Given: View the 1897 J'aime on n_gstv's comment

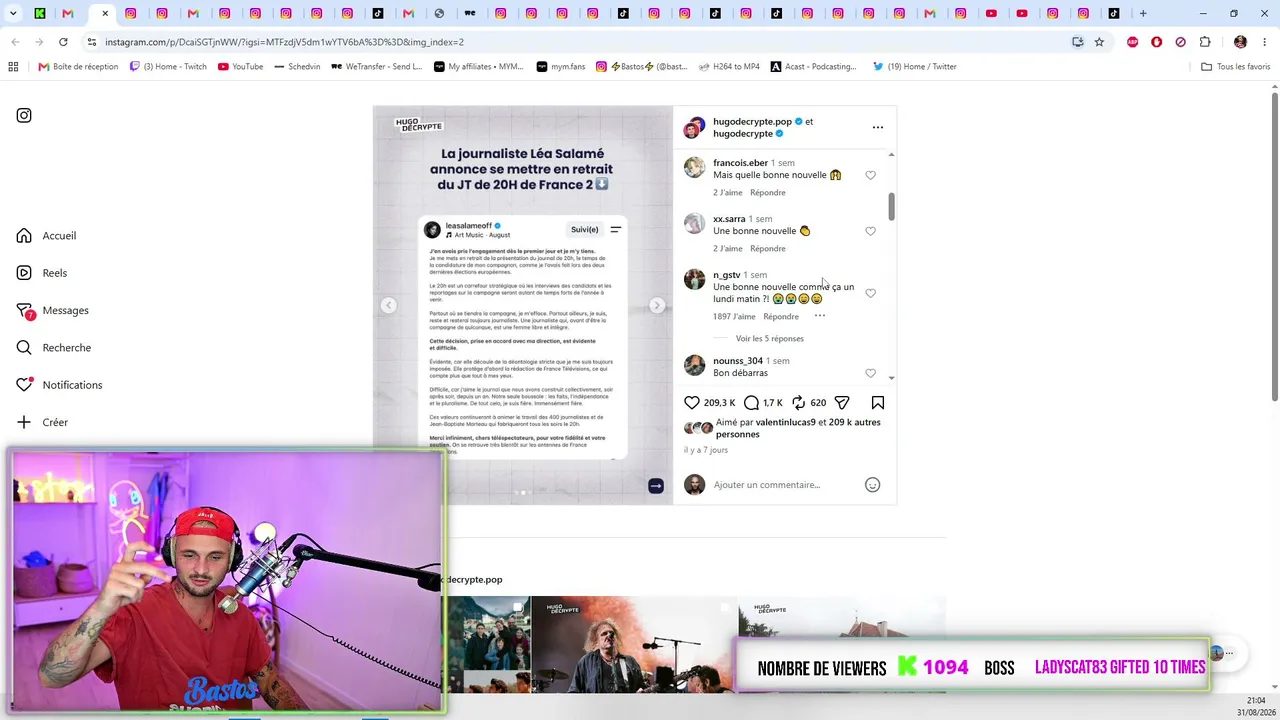Looking at the screenshot, I should pyautogui.click(x=734, y=317).
